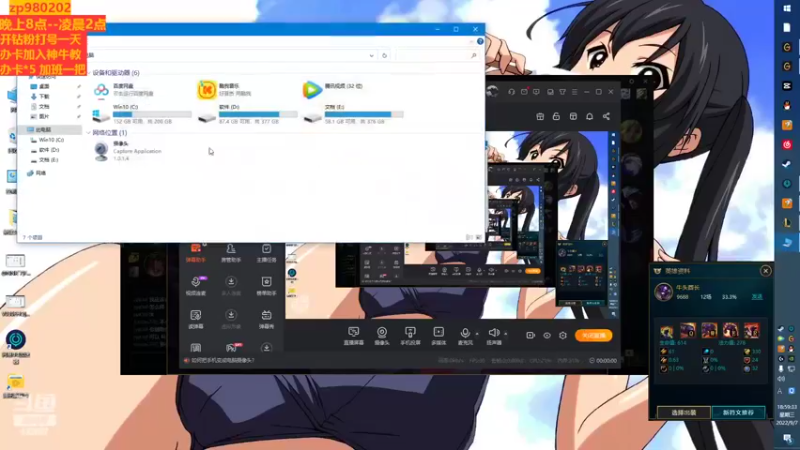Click the orange 关闭直播 button

[x=593, y=335]
